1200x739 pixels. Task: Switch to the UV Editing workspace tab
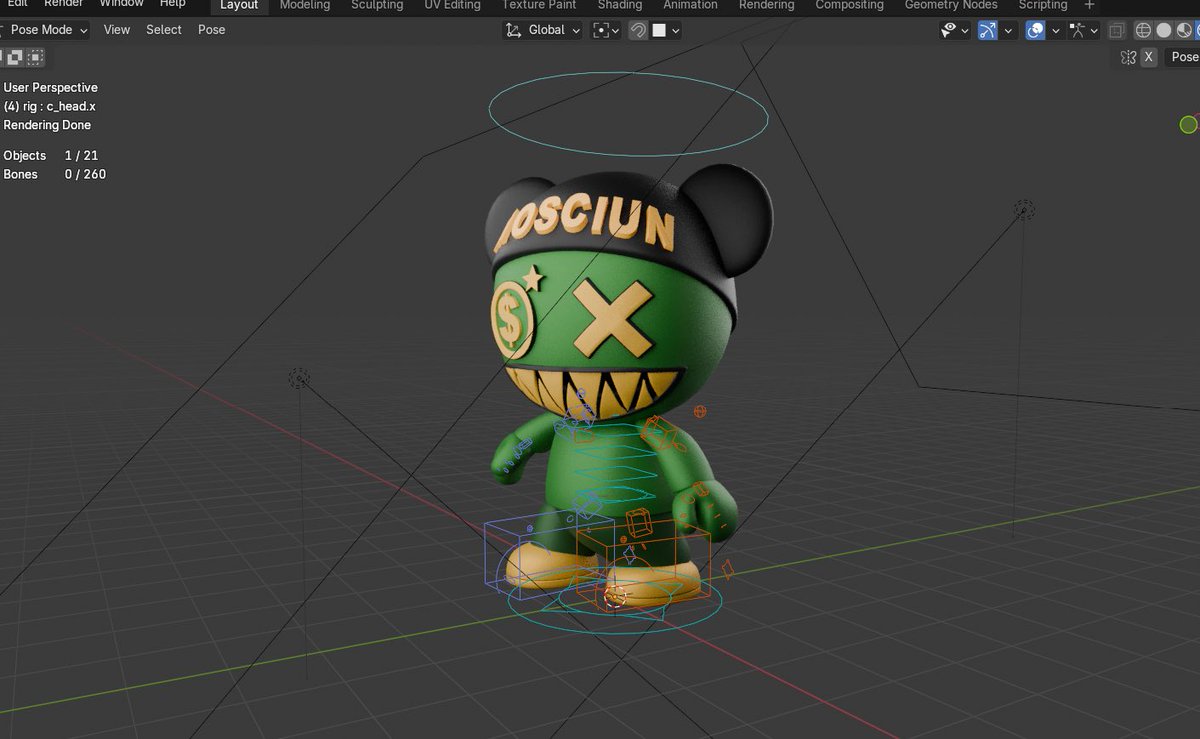[x=452, y=5]
